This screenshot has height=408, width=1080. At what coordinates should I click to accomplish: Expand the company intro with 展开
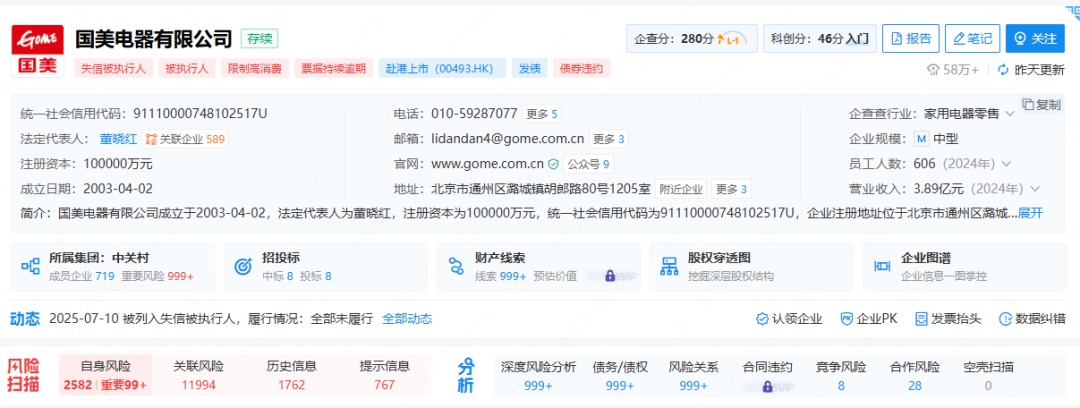[x=1031, y=213]
